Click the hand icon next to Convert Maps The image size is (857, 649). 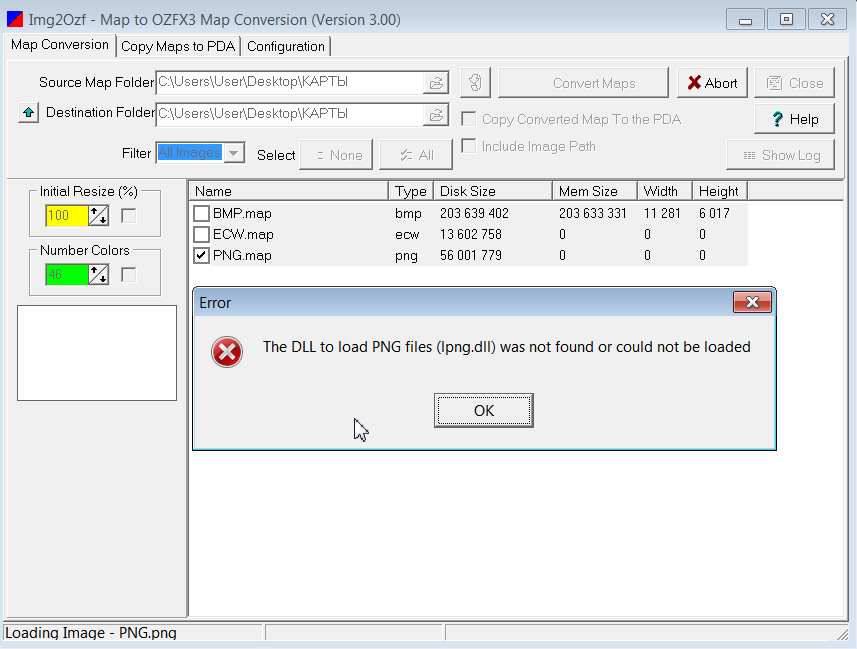point(476,83)
